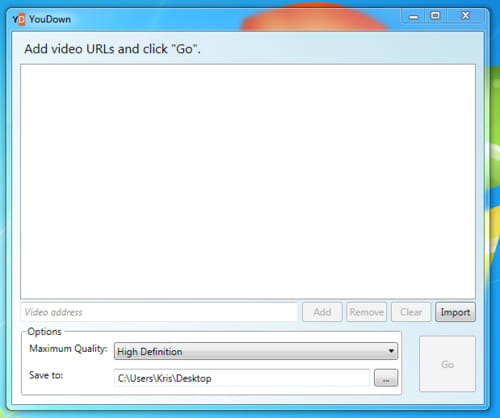Image resolution: width=500 pixels, height=418 pixels.
Task: Click the Remove button
Action: [x=367, y=312]
